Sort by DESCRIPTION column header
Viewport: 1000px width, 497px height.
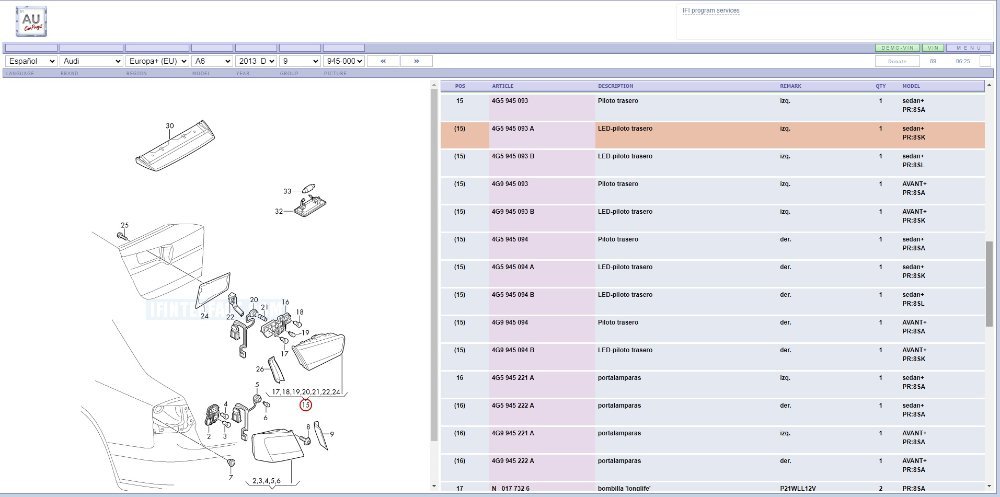[615, 86]
